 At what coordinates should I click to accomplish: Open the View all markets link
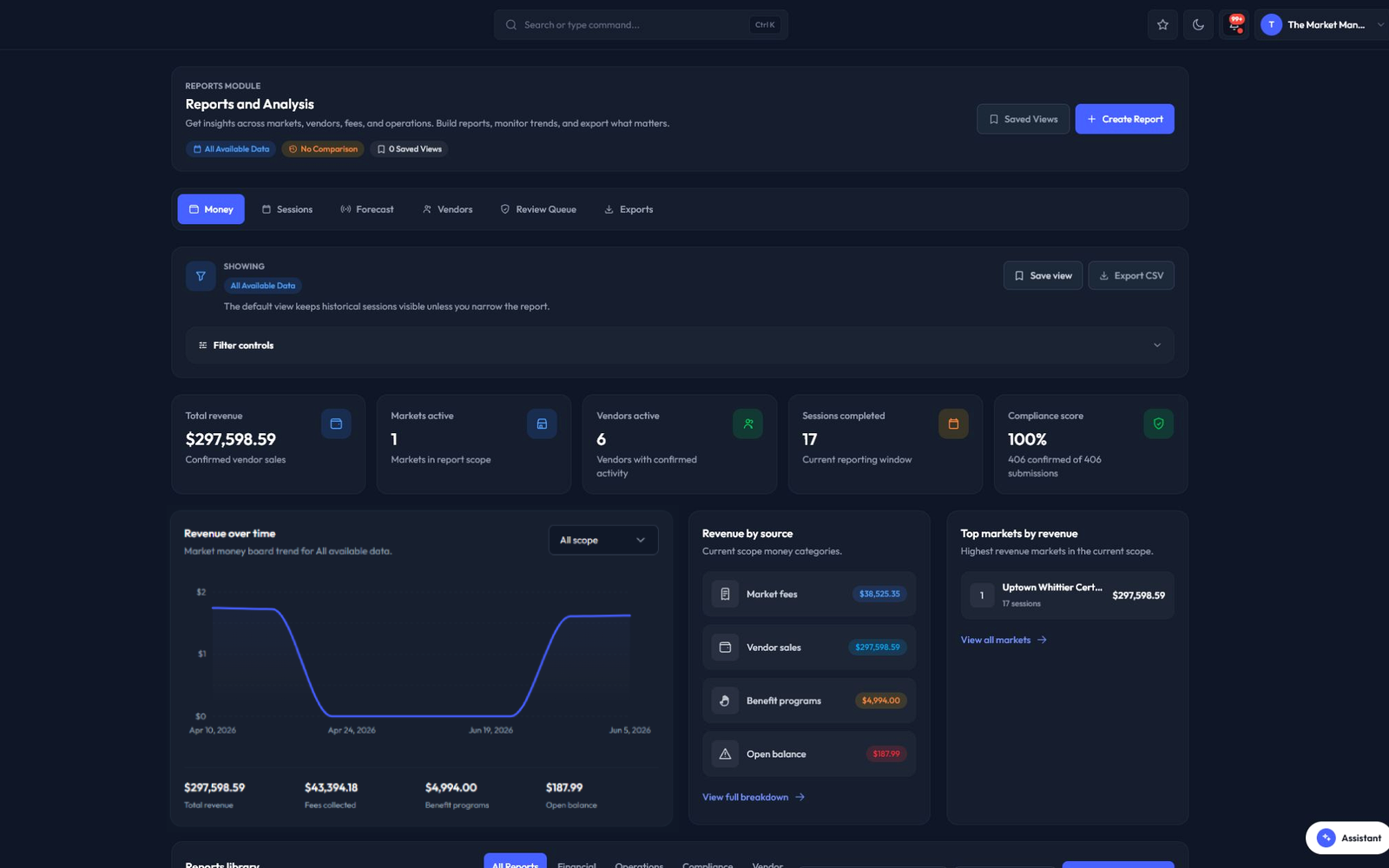point(1004,640)
